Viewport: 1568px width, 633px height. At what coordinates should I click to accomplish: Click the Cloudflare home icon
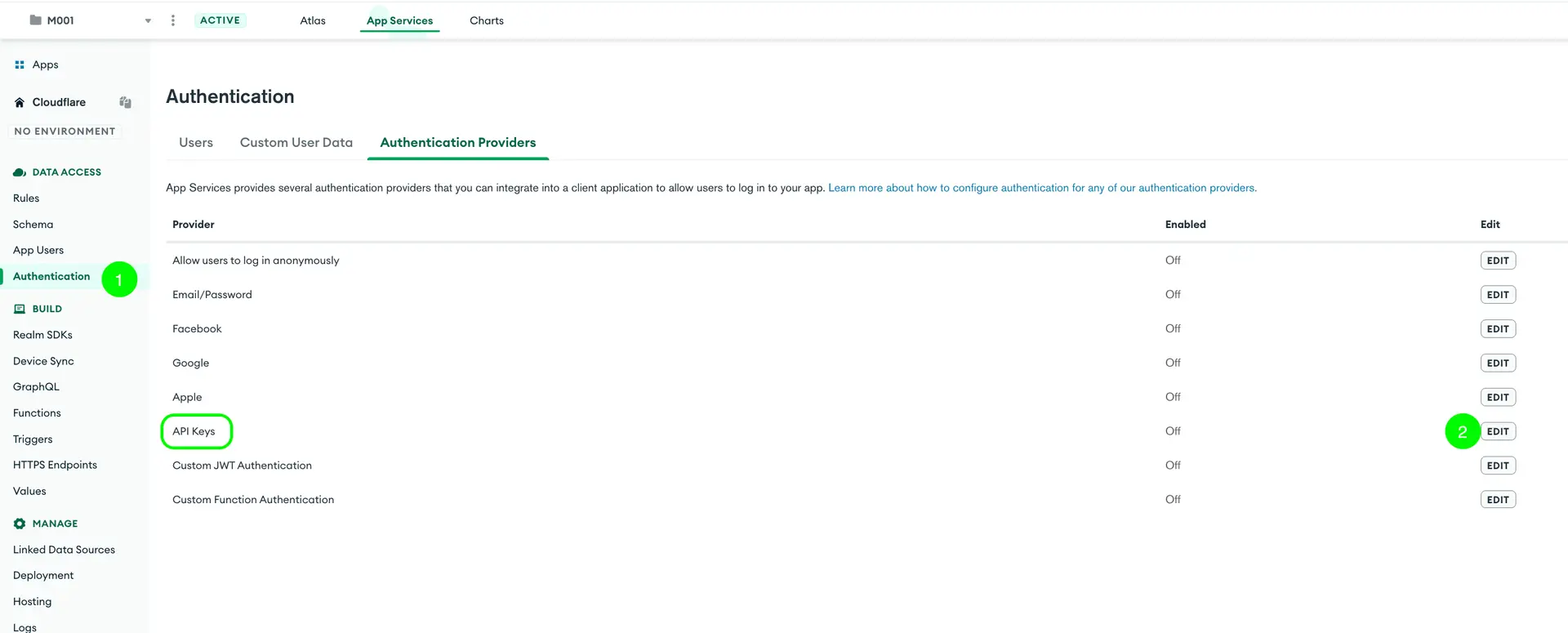point(20,102)
